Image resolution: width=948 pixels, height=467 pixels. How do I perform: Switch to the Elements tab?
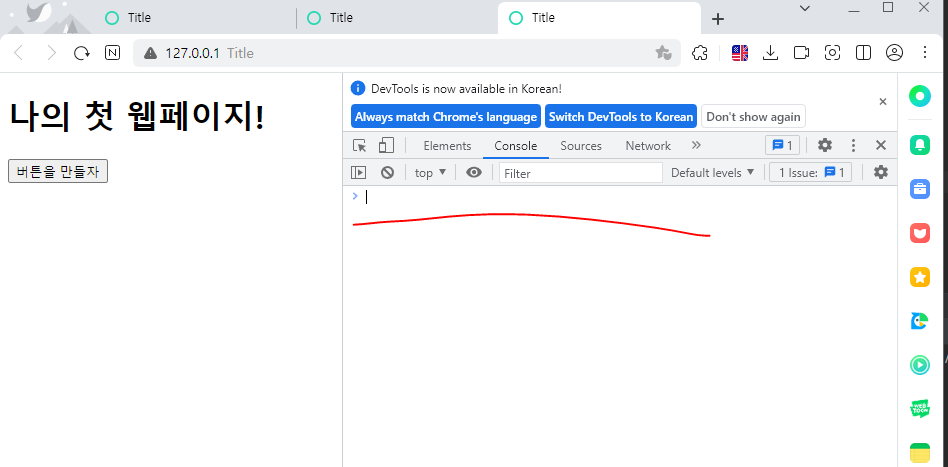pos(447,146)
